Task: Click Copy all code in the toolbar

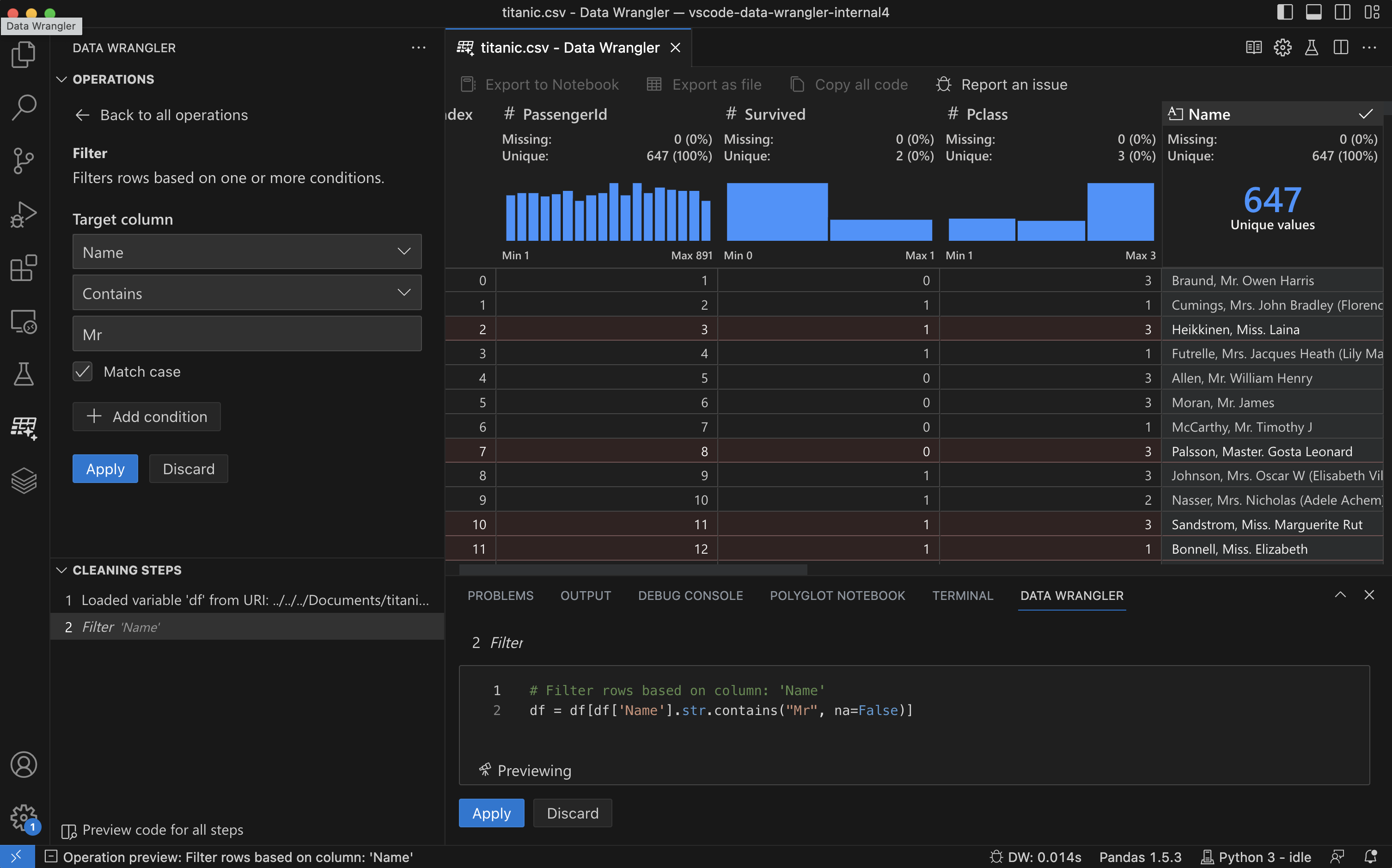Action: pos(849,85)
